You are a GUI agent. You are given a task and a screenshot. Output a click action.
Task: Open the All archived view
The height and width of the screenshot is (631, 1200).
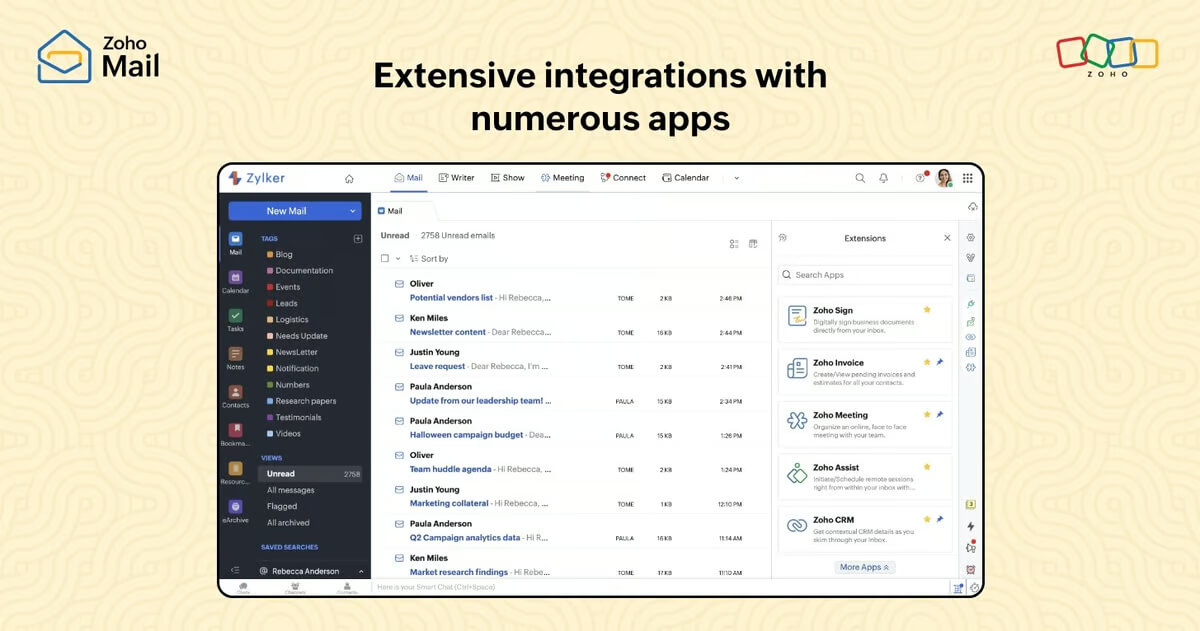(x=288, y=523)
